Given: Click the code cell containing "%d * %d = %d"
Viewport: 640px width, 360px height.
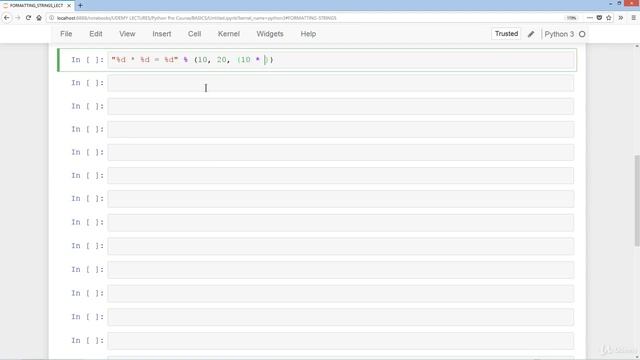Looking at the screenshot, I should 341,60.
